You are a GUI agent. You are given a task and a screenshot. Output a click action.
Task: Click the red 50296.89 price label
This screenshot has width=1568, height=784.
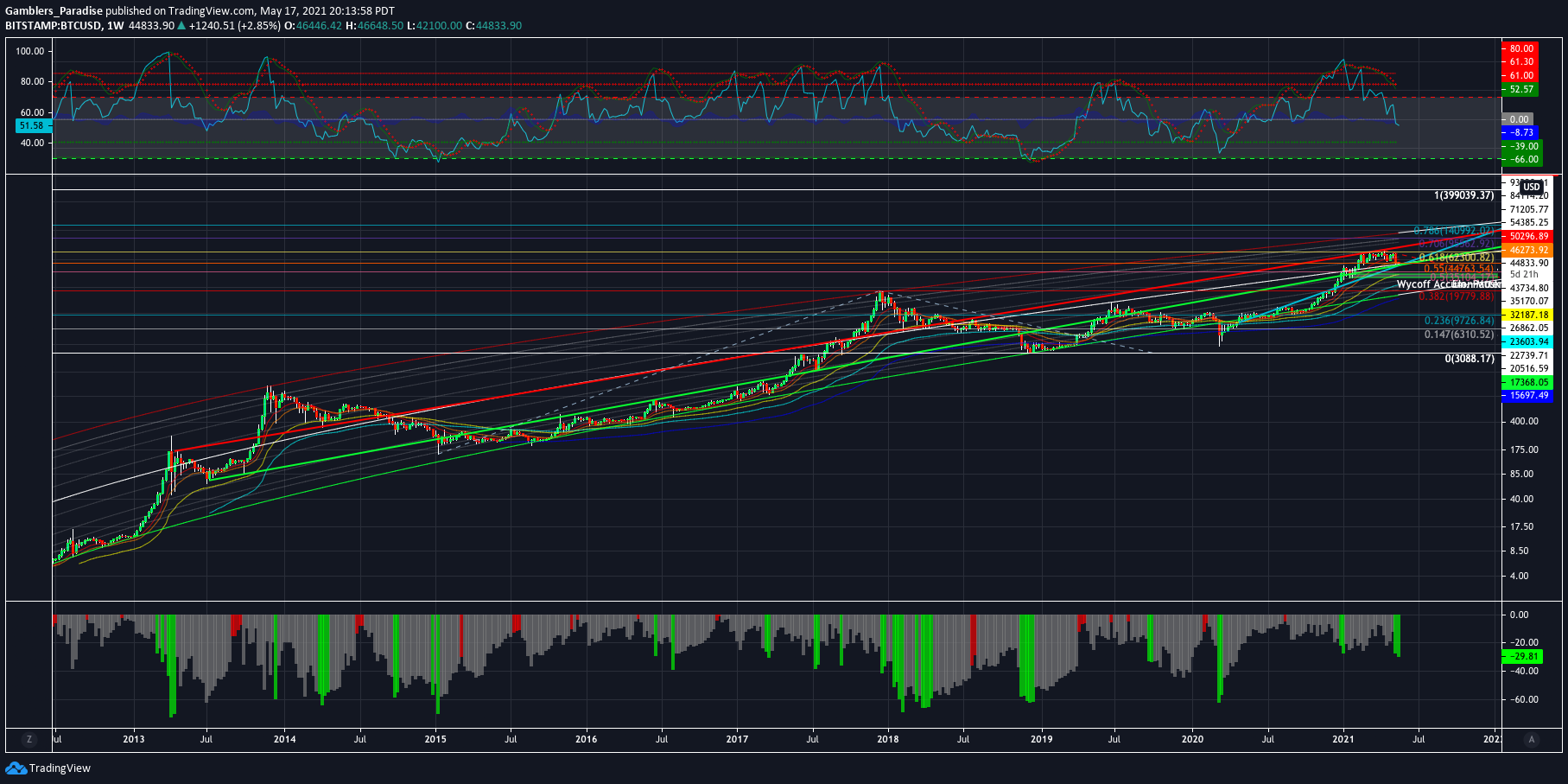(x=1527, y=236)
